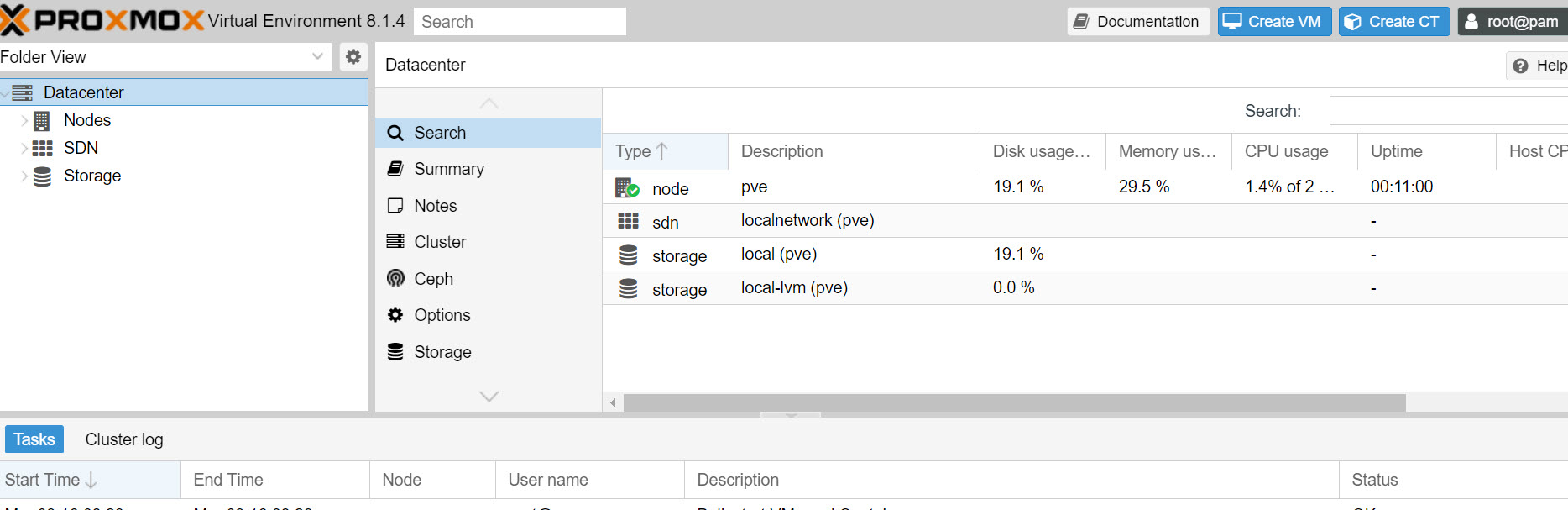Click the magnifier icon beside Search menu
This screenshot has height=510, width=1568.
point(395,133)
